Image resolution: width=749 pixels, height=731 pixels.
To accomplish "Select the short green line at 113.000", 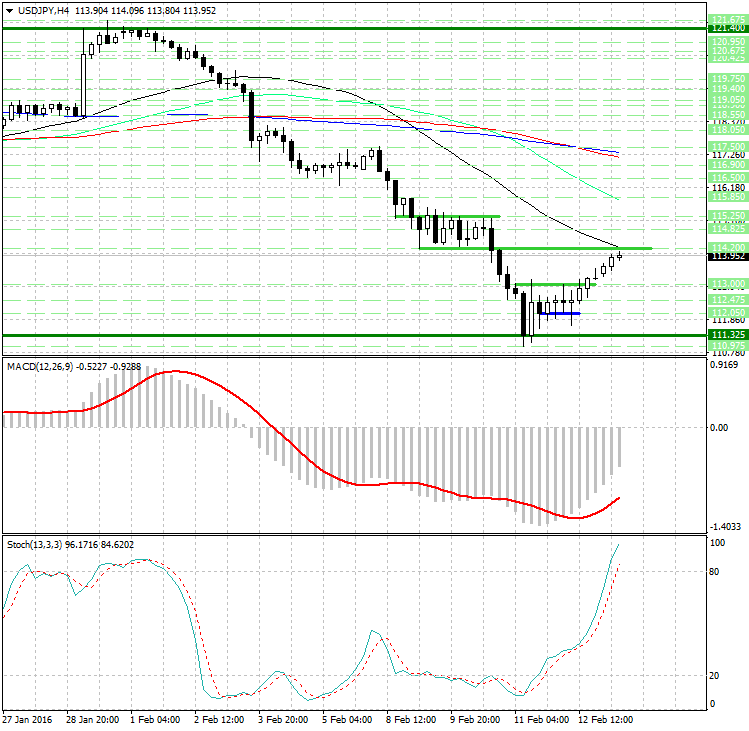I will (x=555, y=284).
